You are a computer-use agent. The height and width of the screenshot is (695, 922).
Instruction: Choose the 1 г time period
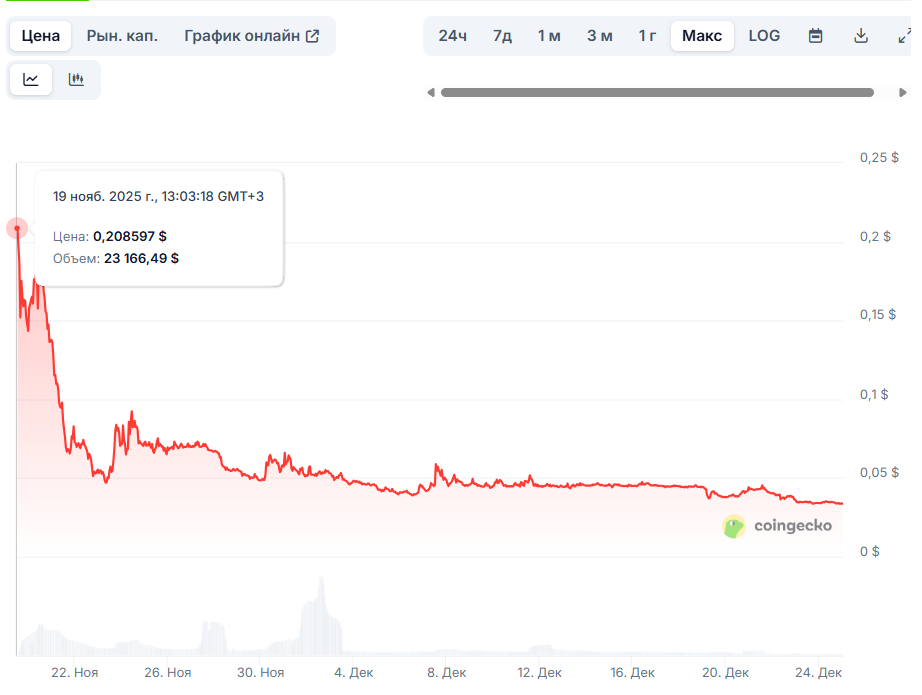point(648,36)
